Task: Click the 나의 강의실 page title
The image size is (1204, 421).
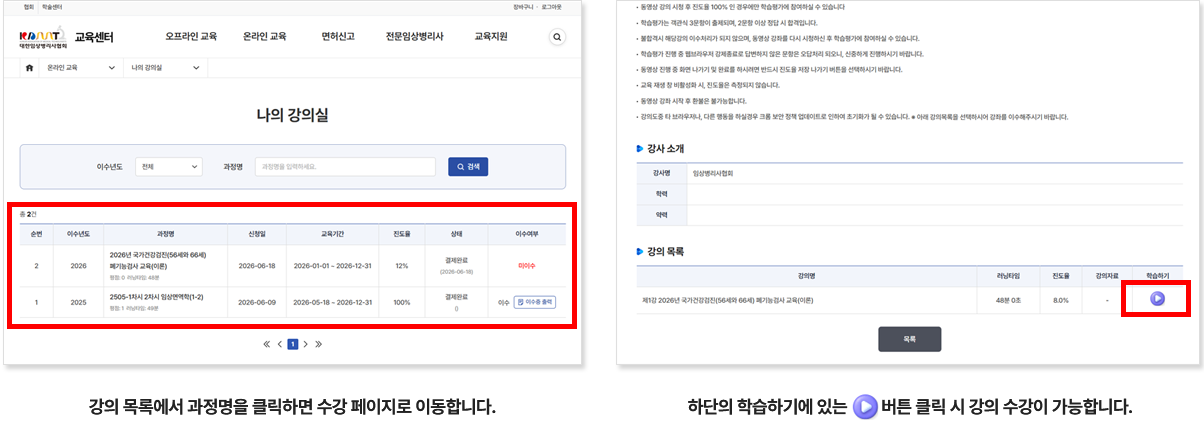Action: click(x=292, y=115)
